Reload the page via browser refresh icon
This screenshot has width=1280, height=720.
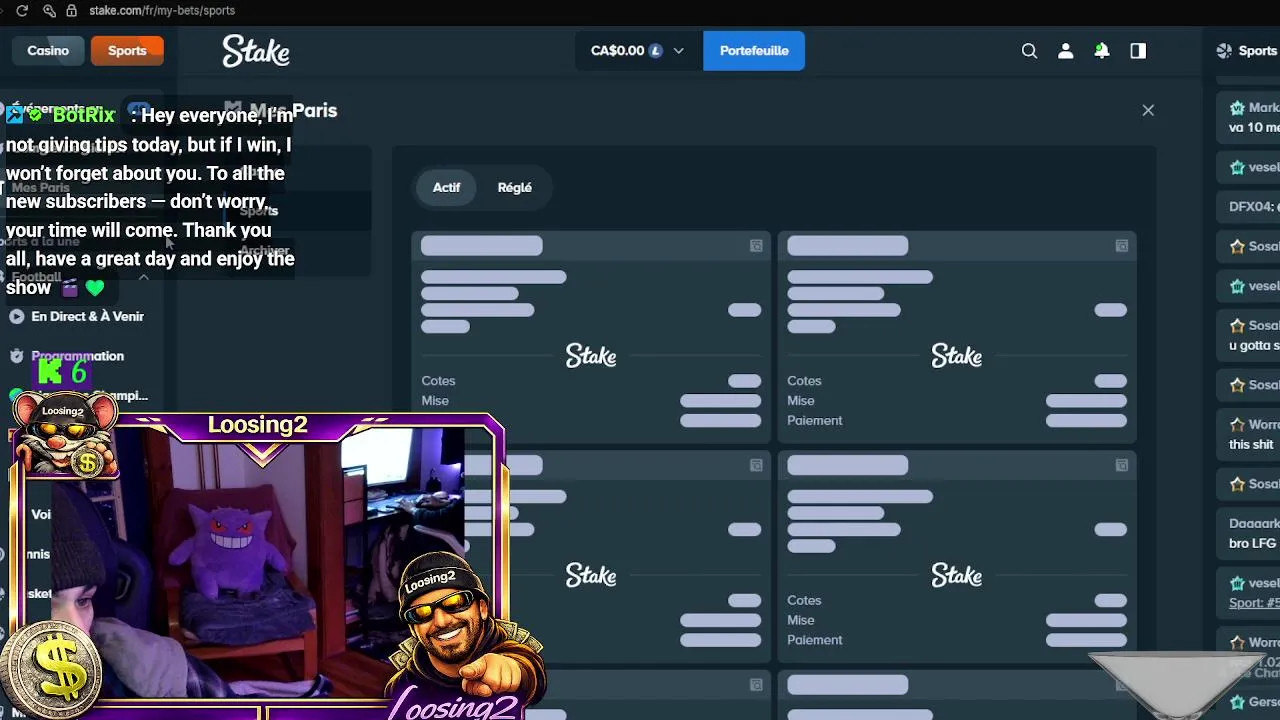[22, 10]
